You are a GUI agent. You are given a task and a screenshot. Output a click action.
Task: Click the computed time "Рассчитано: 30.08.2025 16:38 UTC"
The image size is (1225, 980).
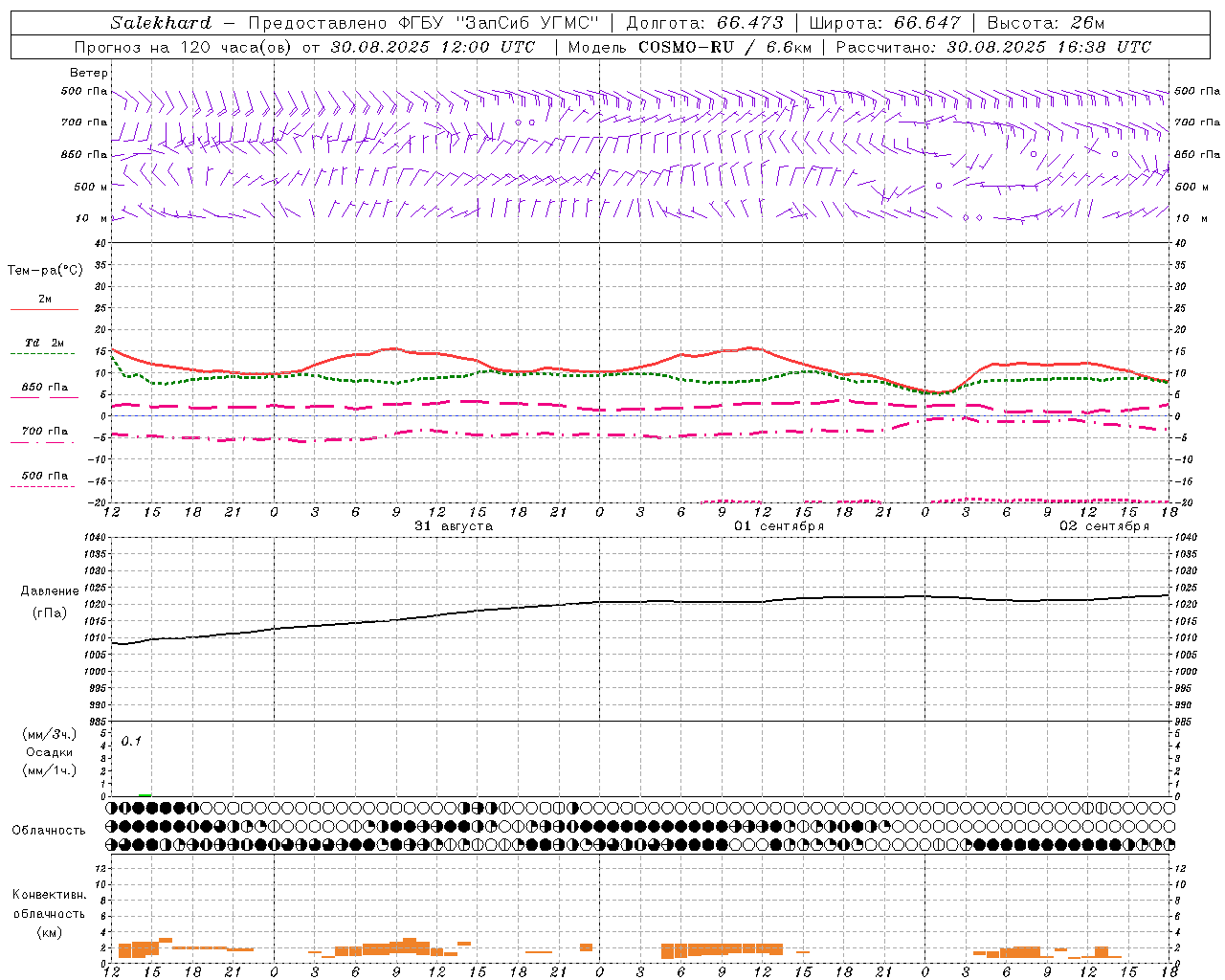tap(993, 47)
